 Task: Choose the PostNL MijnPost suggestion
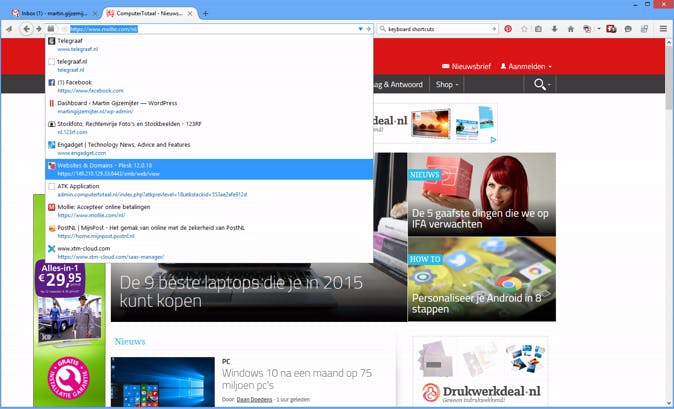point(209,232)
